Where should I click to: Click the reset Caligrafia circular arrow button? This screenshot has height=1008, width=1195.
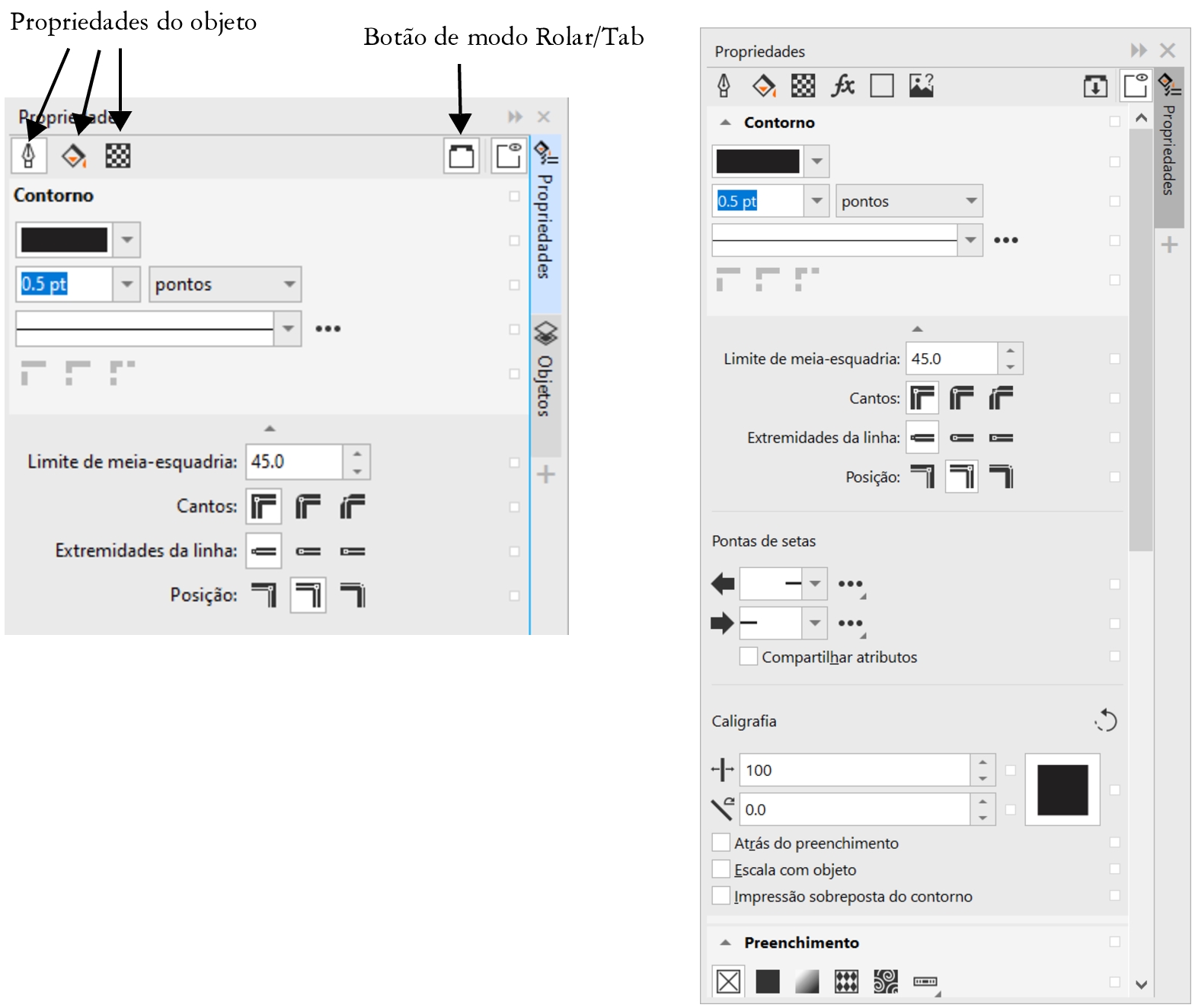(x=1106, y=720)
